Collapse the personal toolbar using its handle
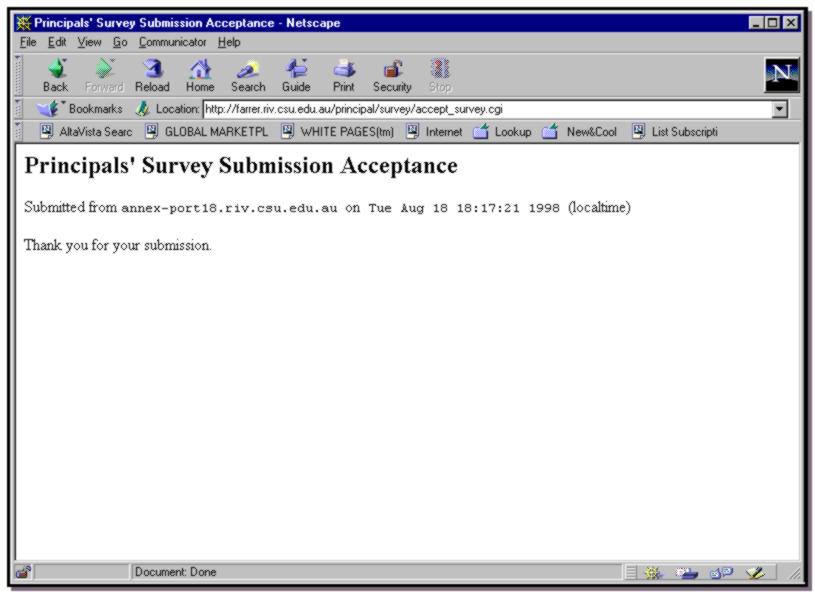815x594 pixels. point(19,131)
